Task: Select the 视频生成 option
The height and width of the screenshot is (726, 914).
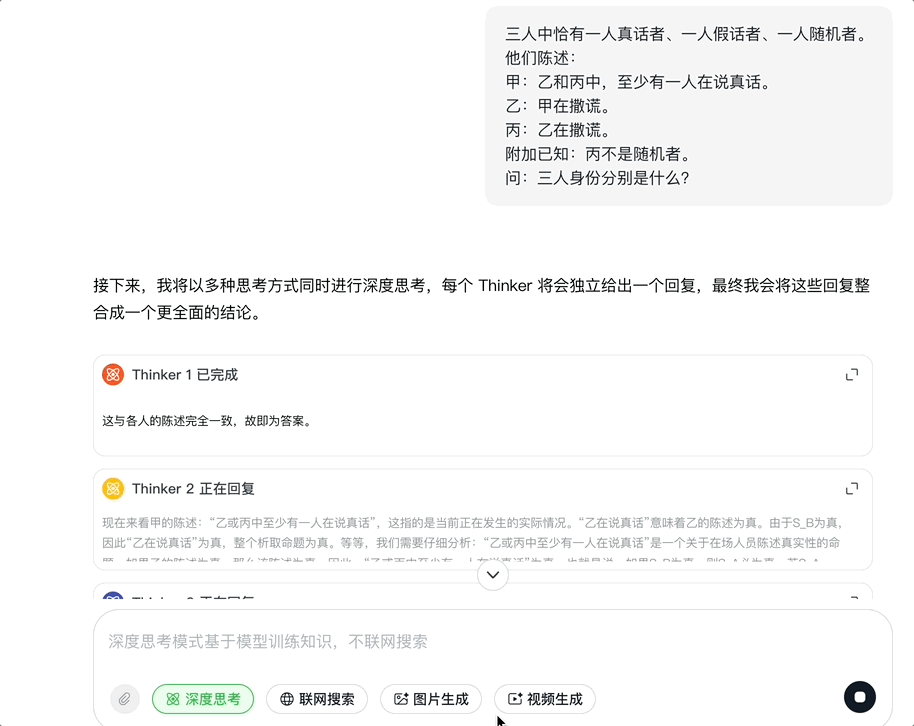Action: pos(544,699)
